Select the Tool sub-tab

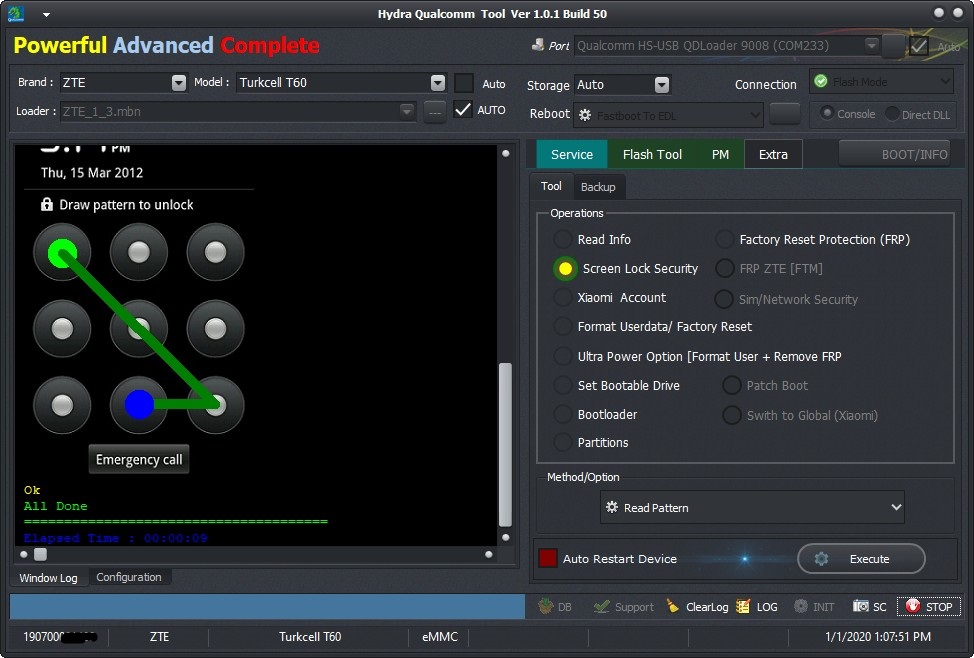coord(551,186)
